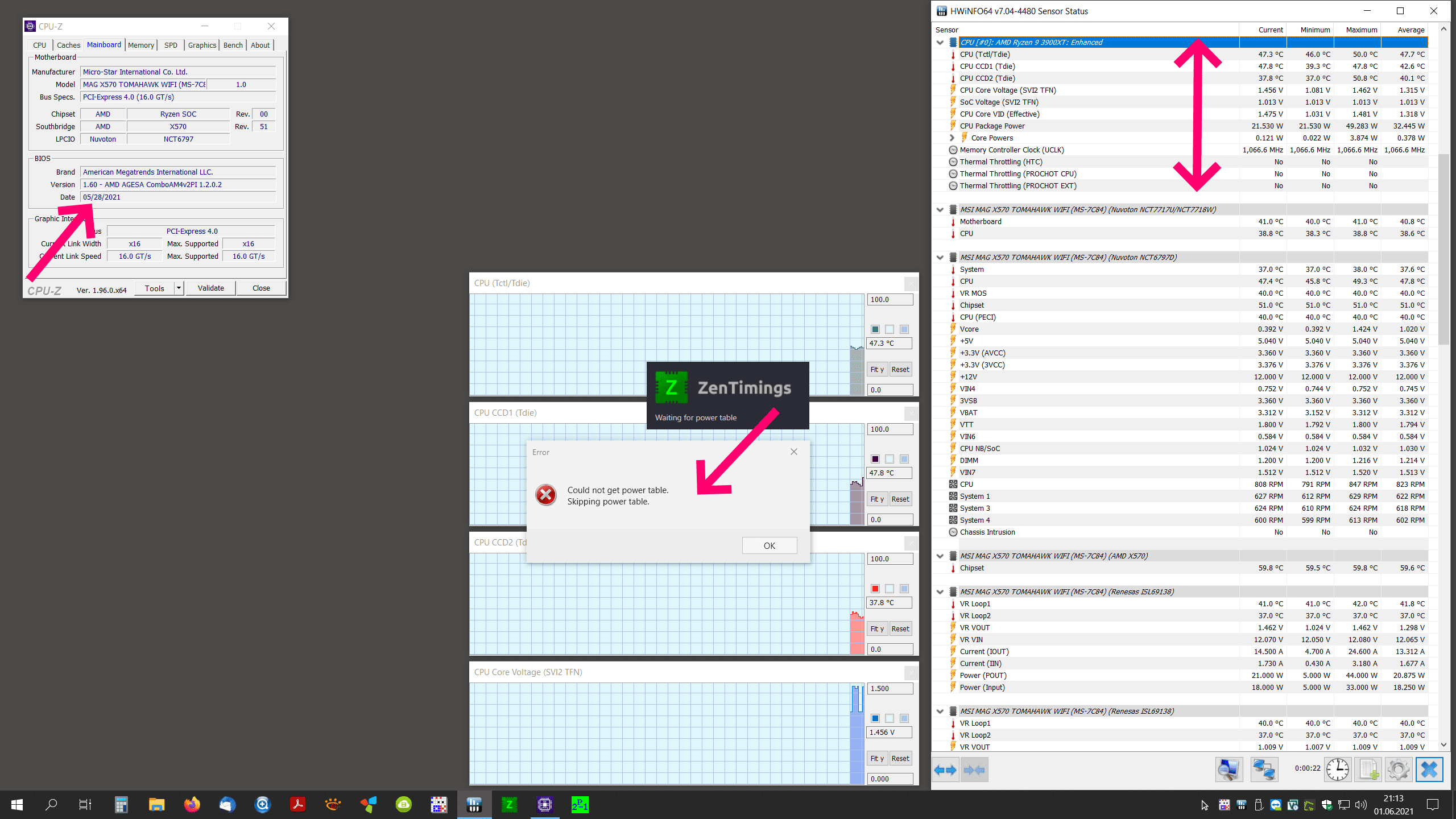This screenshot has width=1456, height=819.
Task: Open Windows Start menu
Action: click(x=17, y=805)
